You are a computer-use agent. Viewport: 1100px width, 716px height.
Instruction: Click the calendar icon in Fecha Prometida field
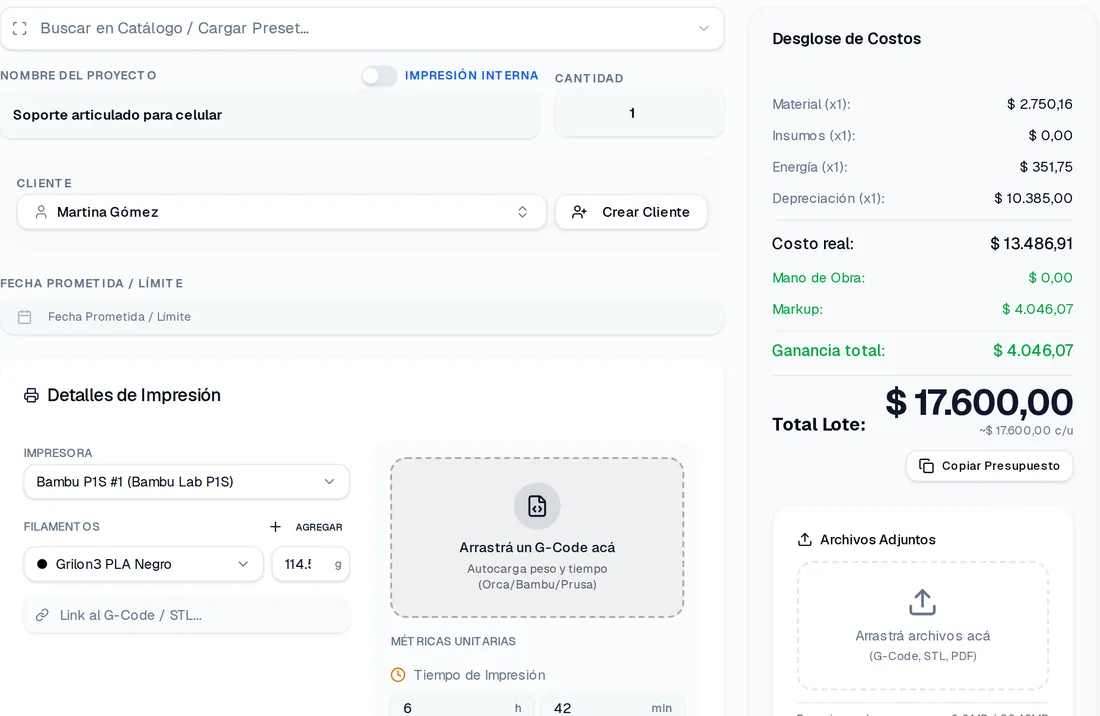point(25,317)
